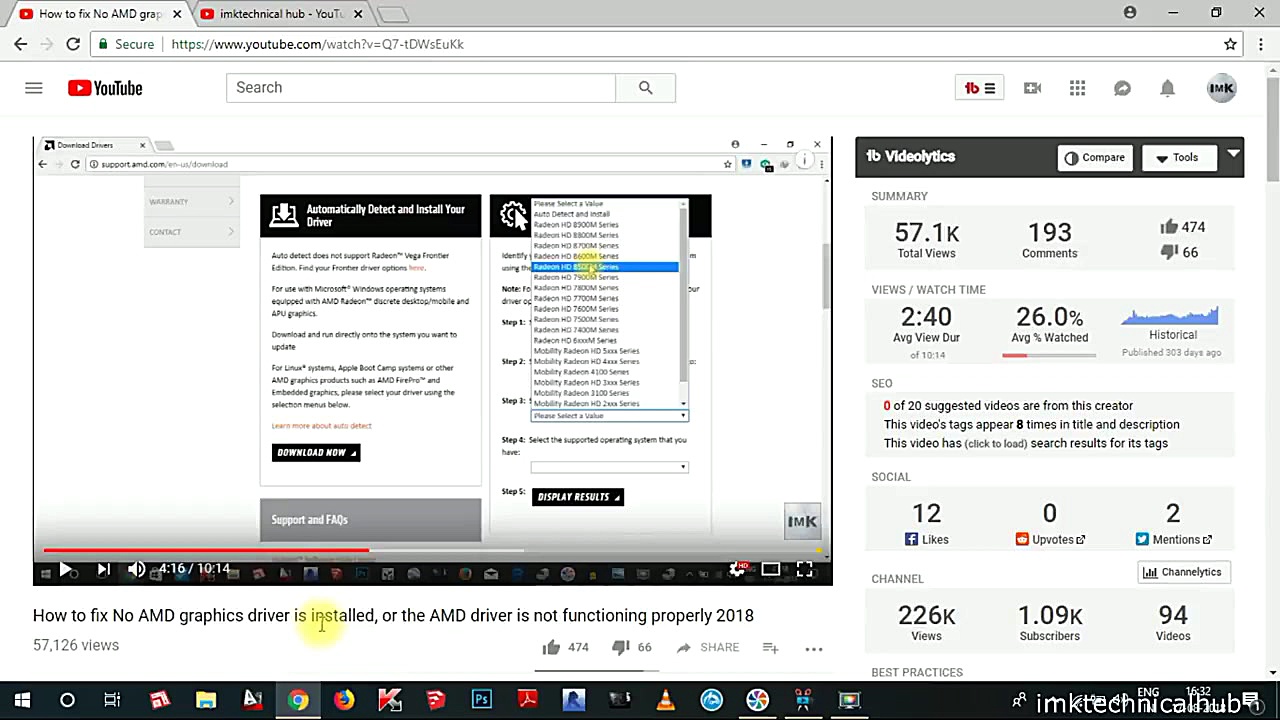
Task: Click the search magnifier button
Action: (645, 88)
